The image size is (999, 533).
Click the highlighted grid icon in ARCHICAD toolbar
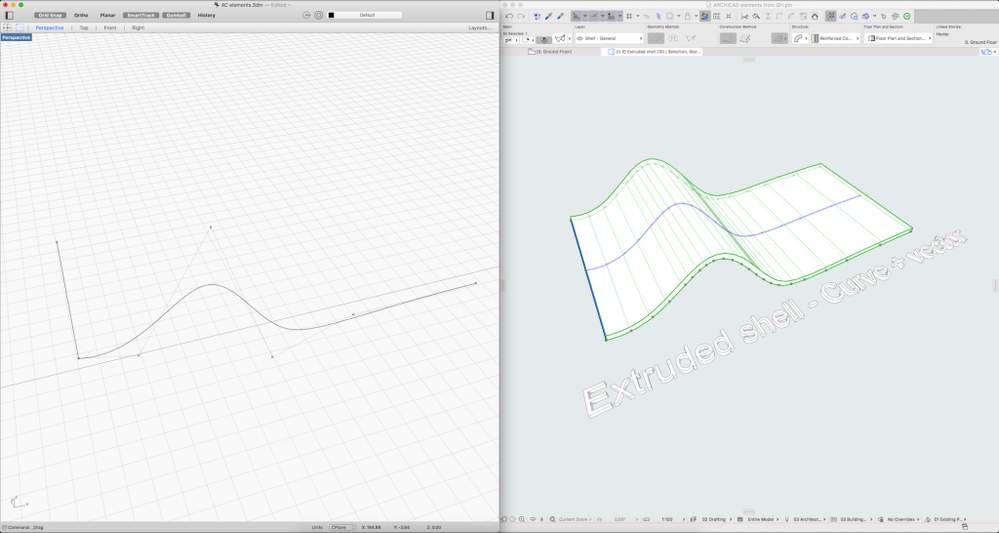831,17
